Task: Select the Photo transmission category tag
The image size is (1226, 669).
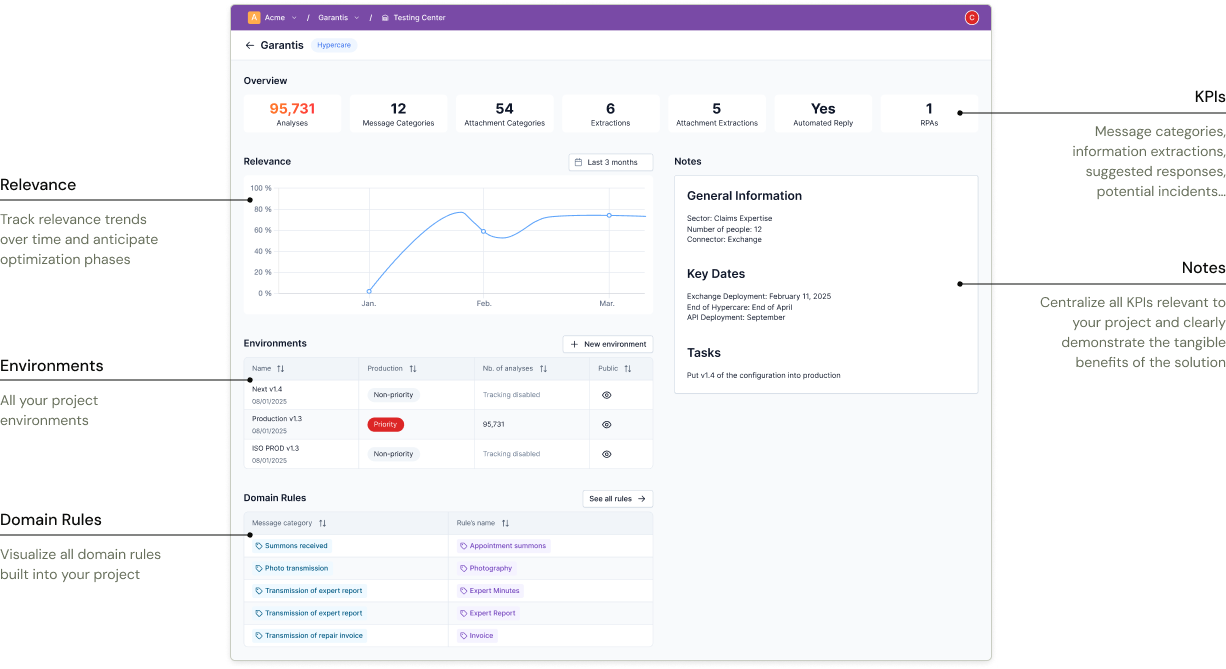Action: tap(291, 568)
